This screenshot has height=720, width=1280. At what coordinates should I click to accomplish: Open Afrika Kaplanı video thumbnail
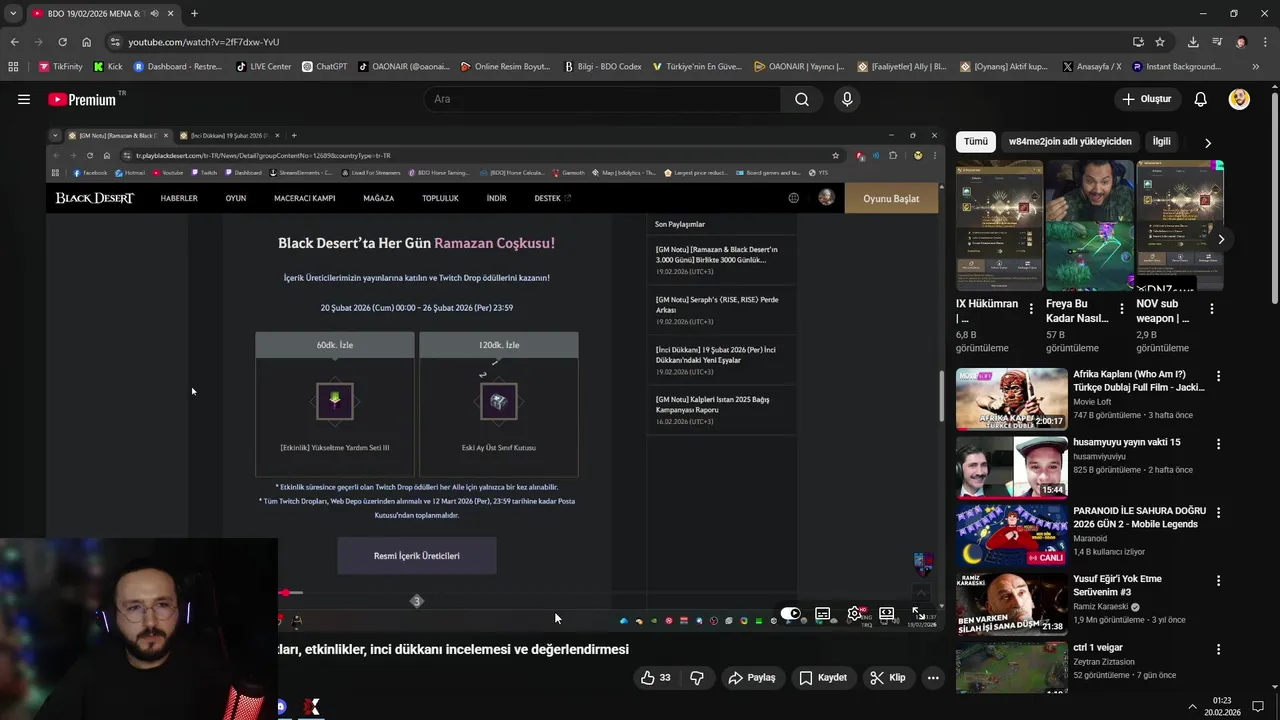point(1011,399)
